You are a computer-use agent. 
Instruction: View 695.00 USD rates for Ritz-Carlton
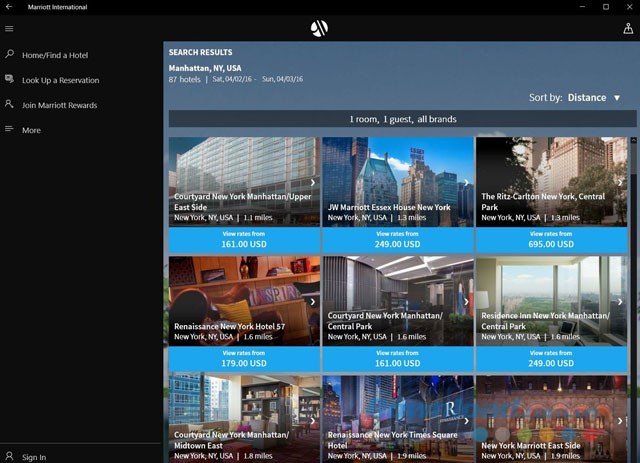[x=551, y=240]
